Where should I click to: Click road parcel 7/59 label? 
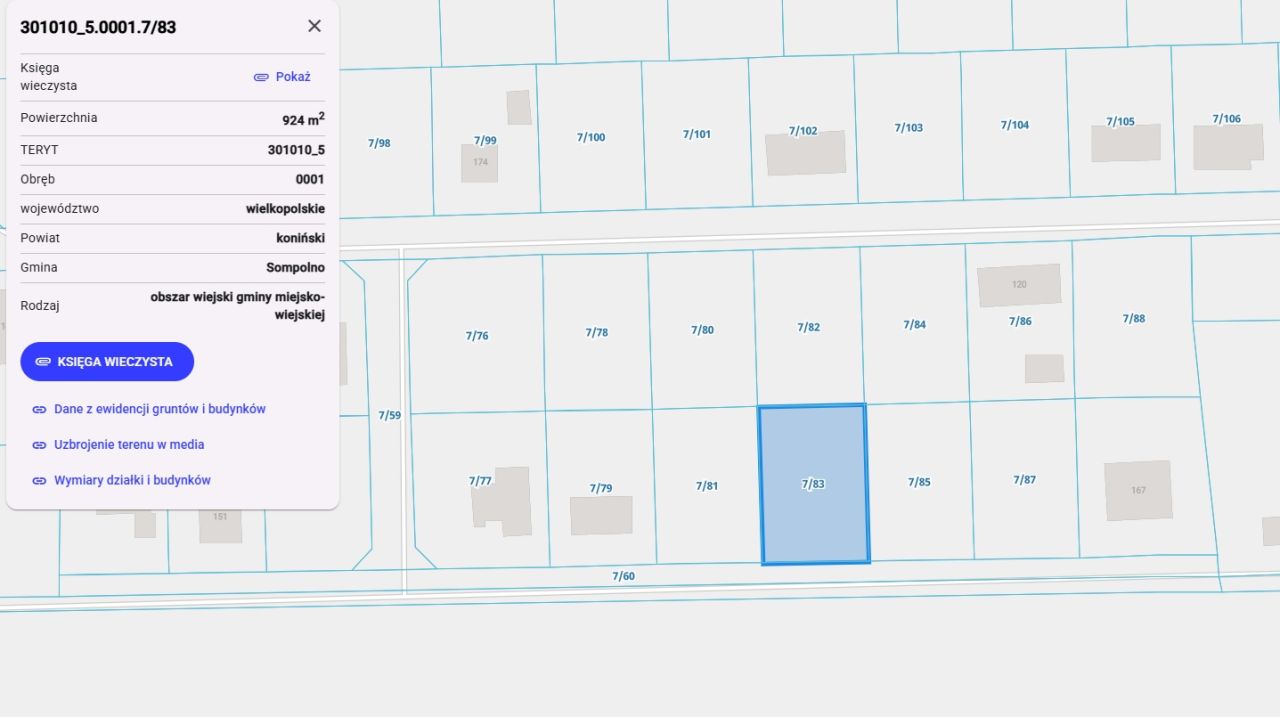coord(389,415)
